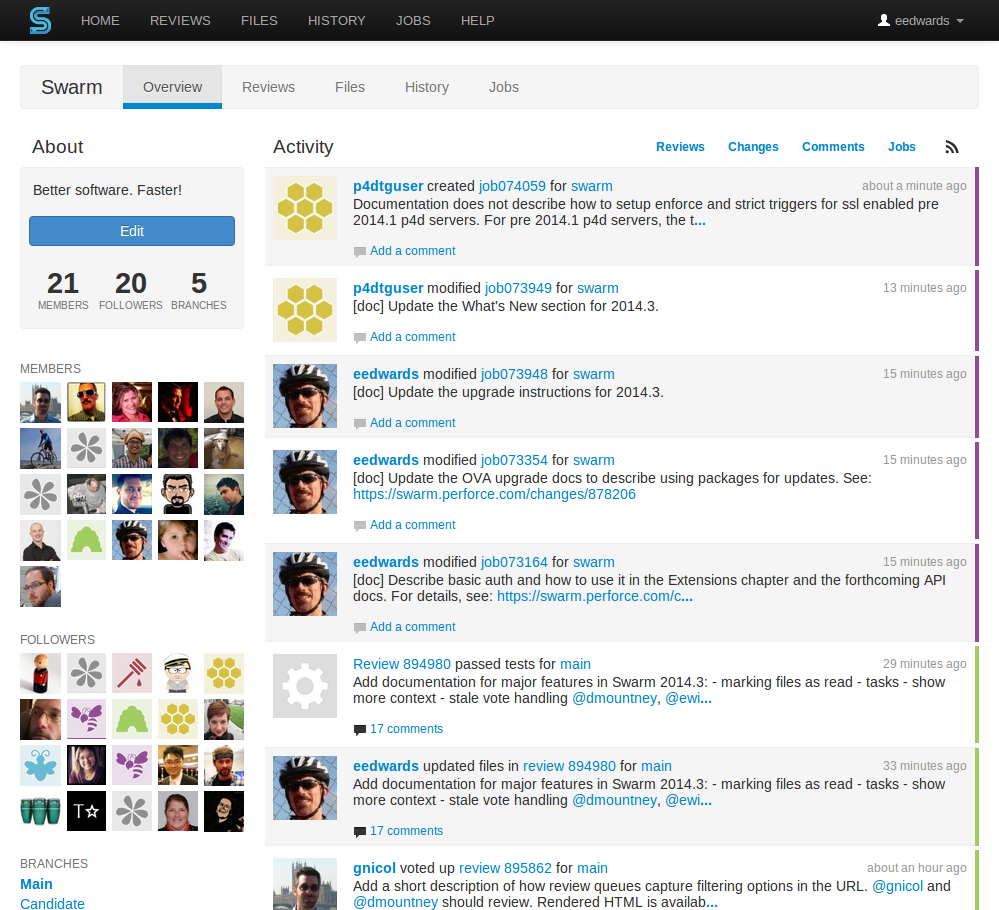The height and width of the screenshot is (910, 999).
Task: Open HELP in the top navbar
Action: (478, 20)
